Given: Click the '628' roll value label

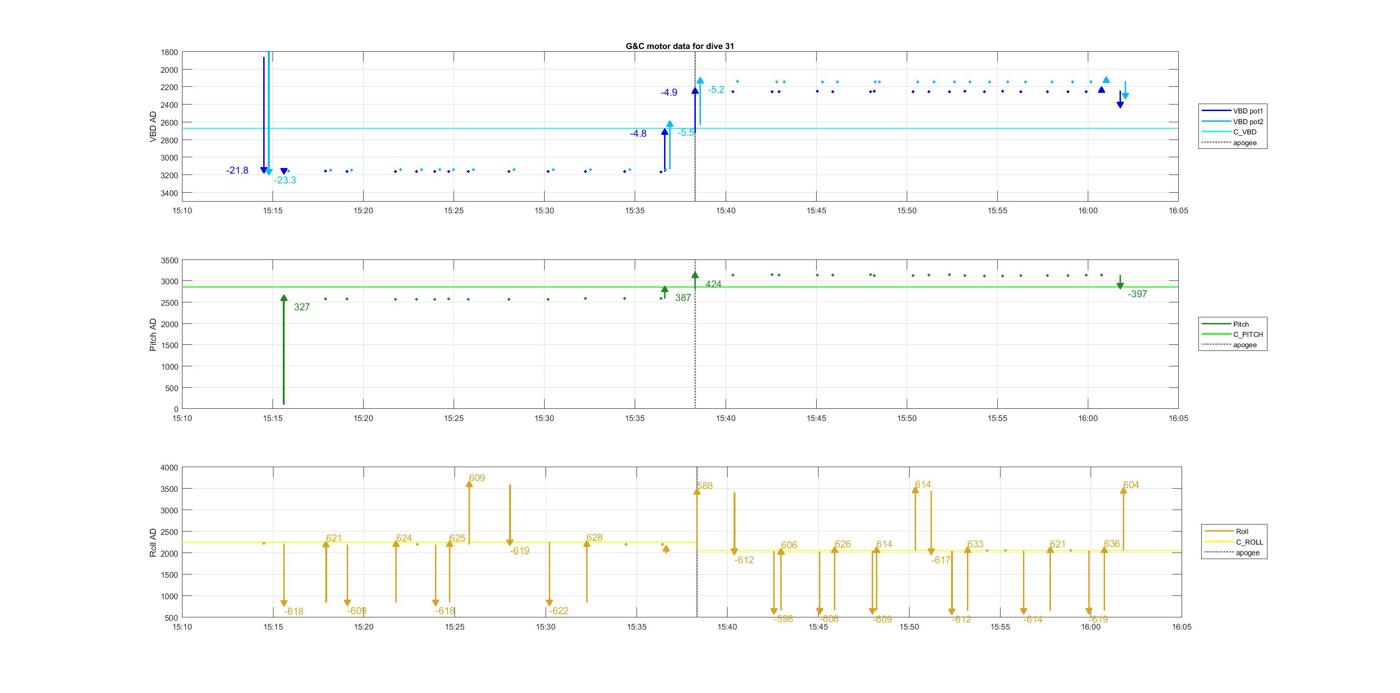Looking at the screenshot, I should [x=595, y=538].
